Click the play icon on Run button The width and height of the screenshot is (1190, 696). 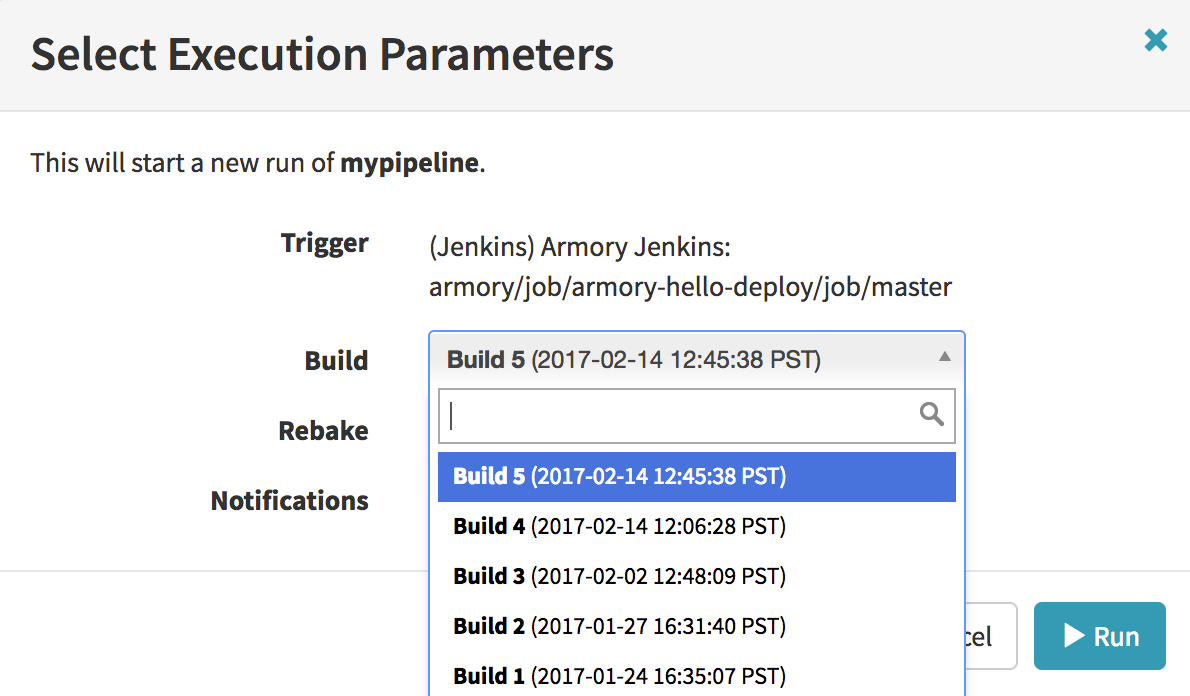[x=1074, y=636]
